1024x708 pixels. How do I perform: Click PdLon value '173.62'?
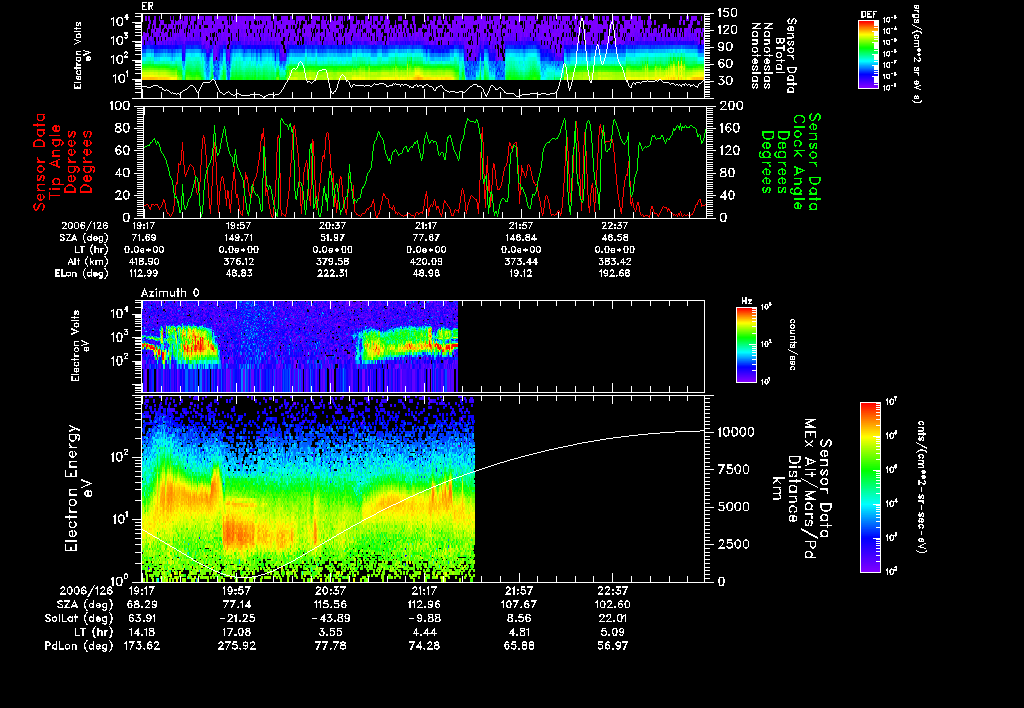[142, 646]
